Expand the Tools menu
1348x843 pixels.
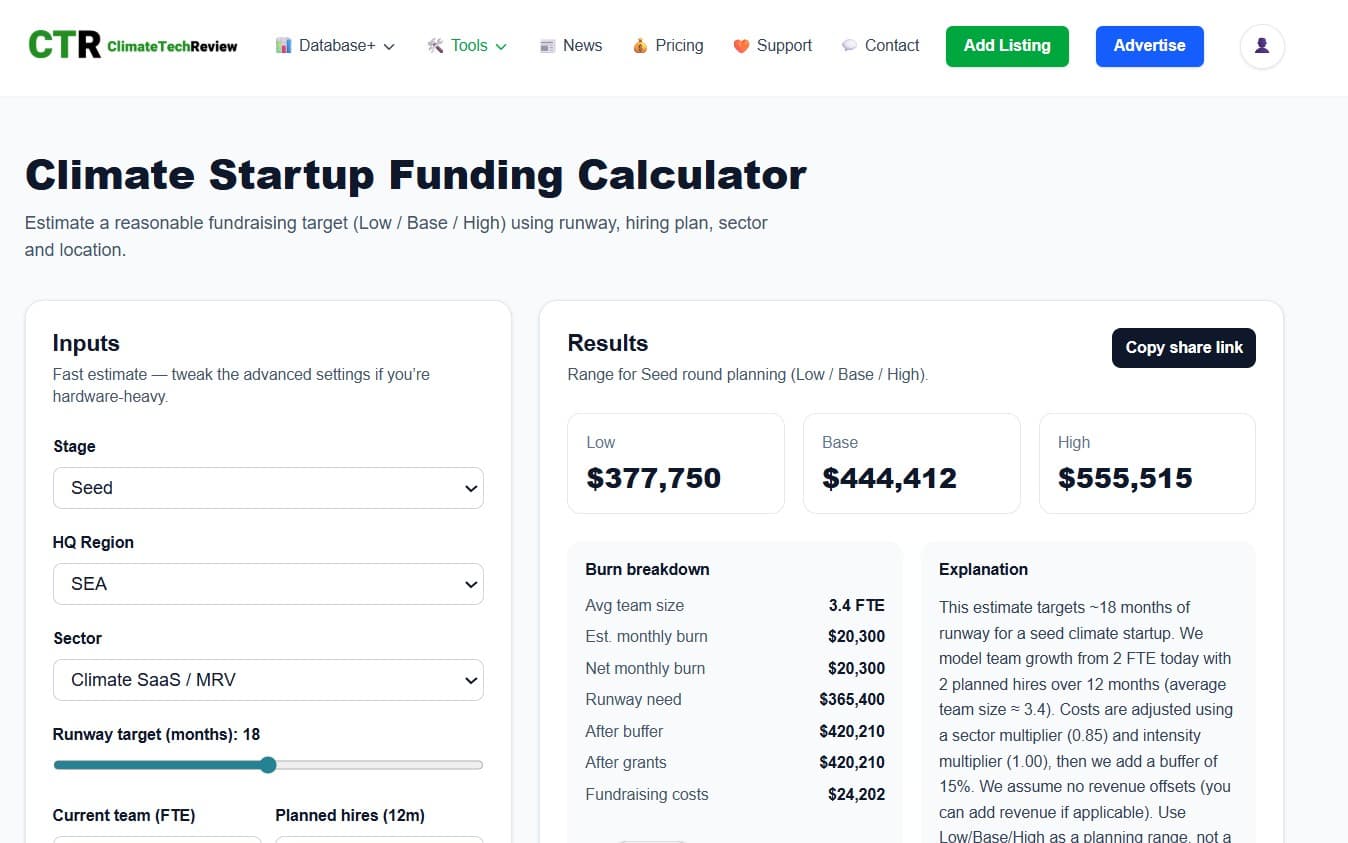point(467,46)
